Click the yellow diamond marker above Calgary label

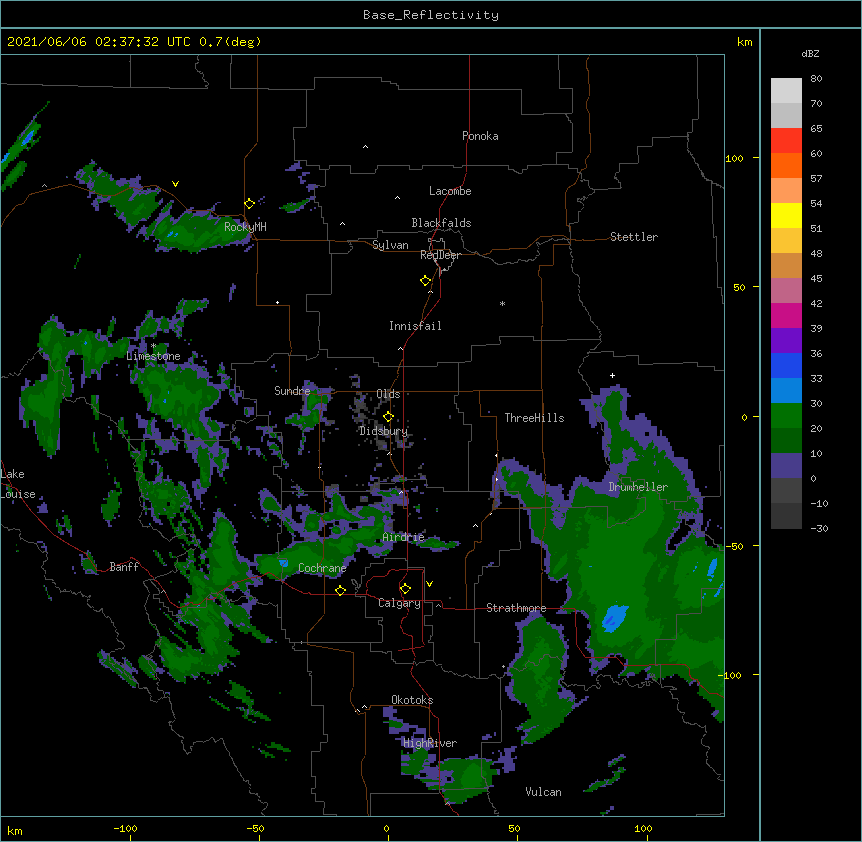pyautogui.click(x=405, y=589)
